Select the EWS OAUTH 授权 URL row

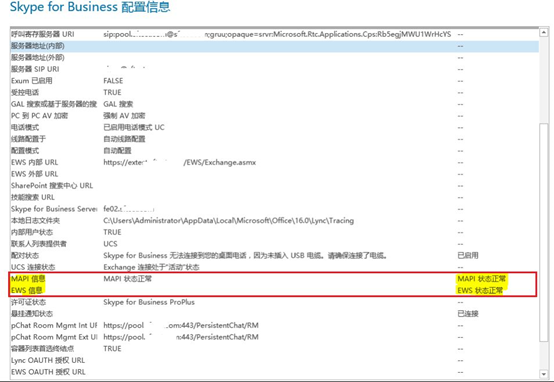click(275, 372)
